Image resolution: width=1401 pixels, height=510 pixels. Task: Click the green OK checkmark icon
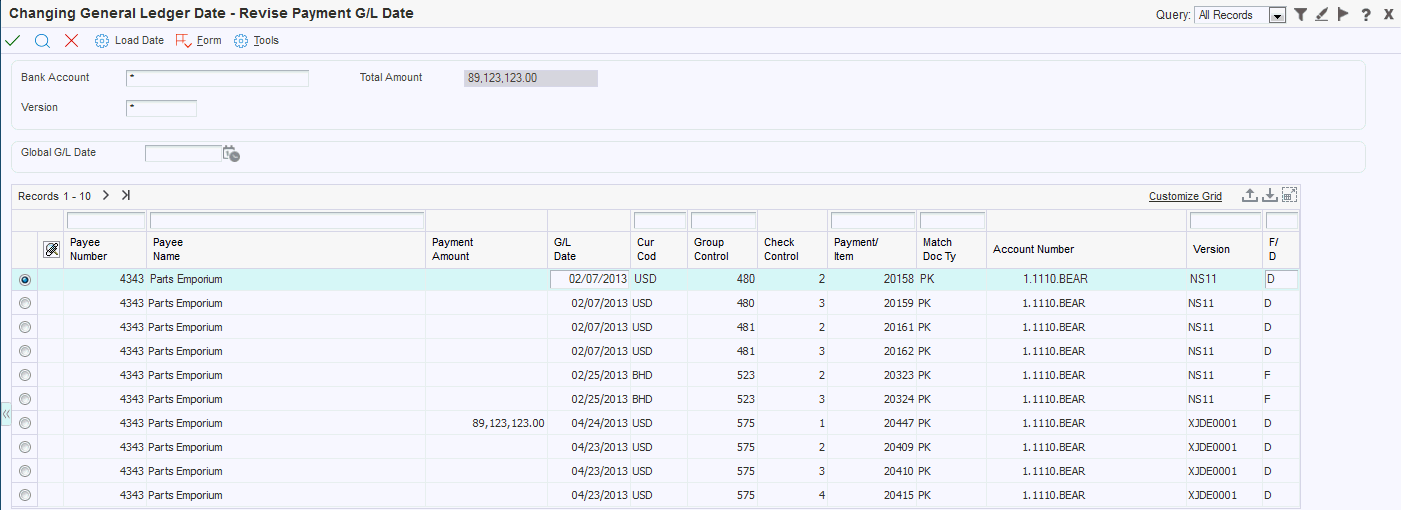coord(13,41)
